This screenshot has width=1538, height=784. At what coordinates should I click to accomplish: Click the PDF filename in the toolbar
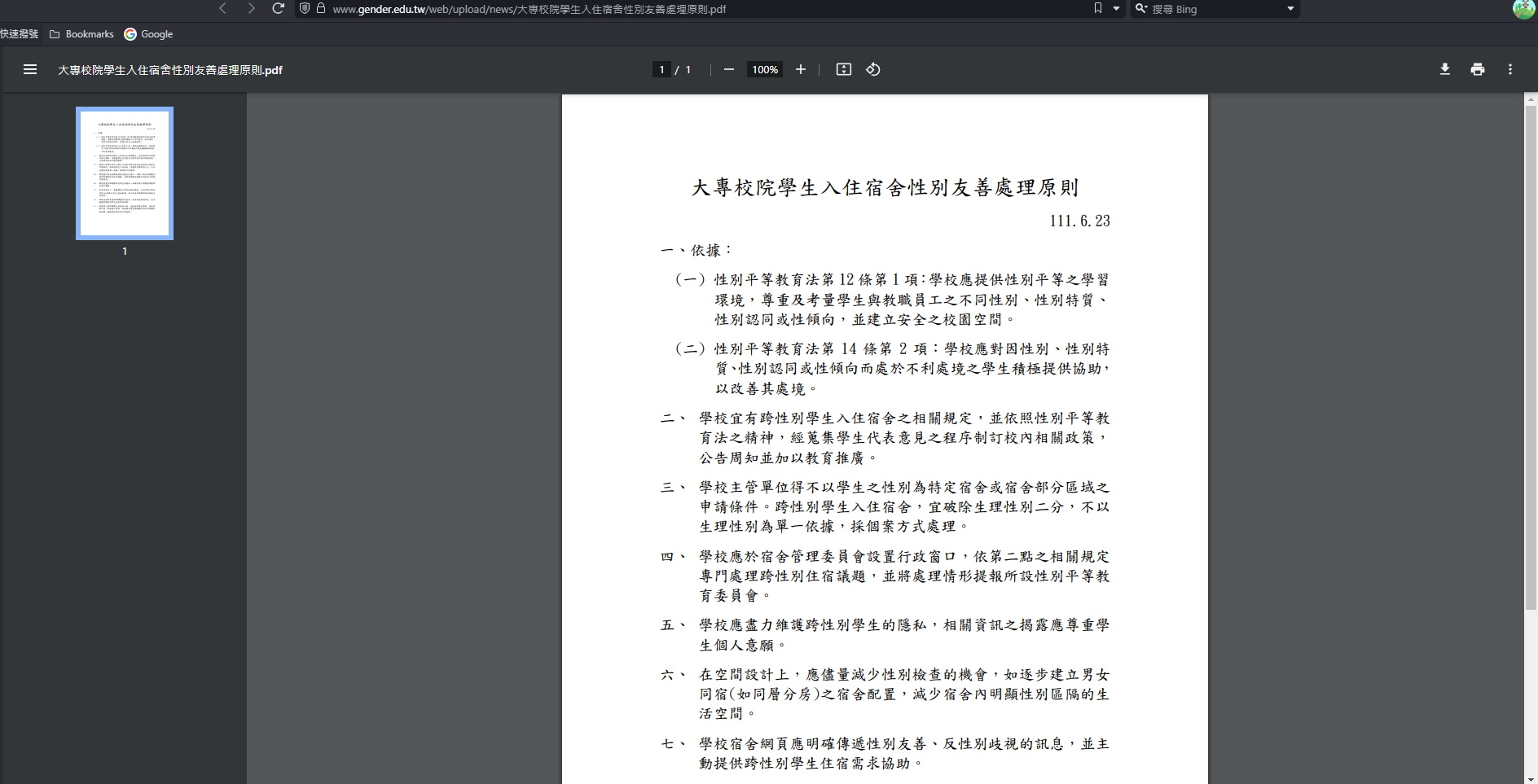(170, 70)
